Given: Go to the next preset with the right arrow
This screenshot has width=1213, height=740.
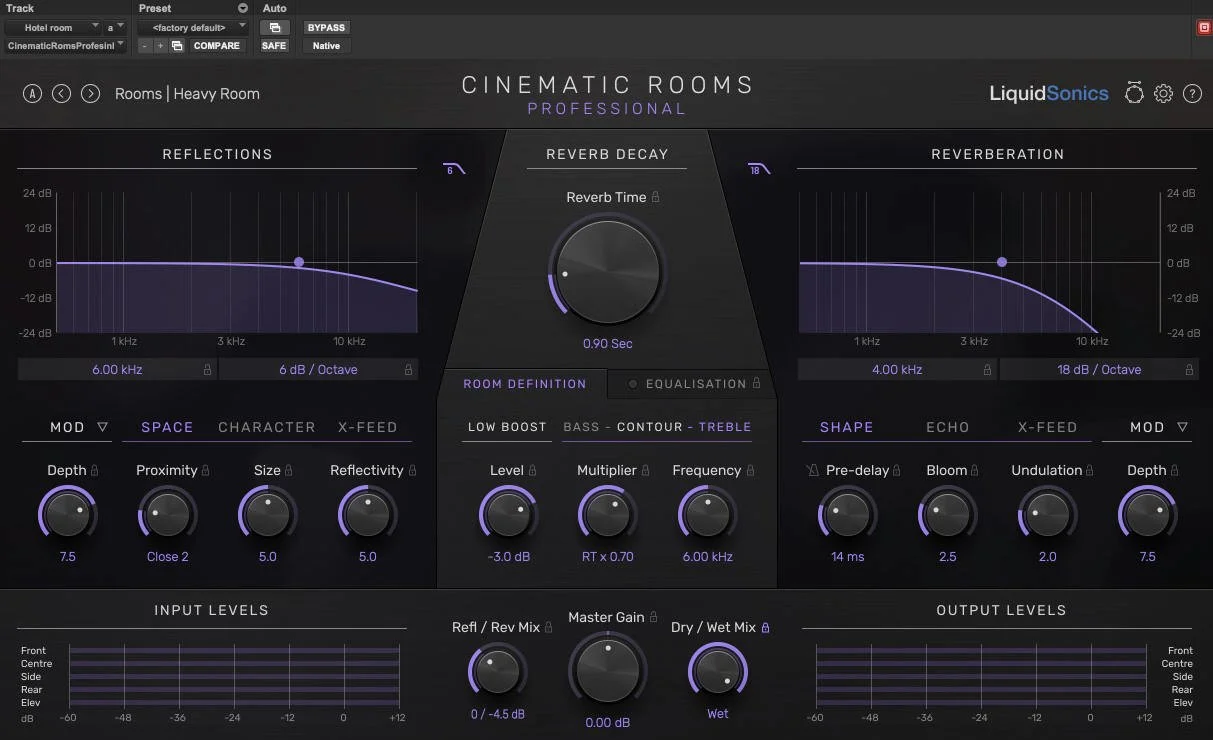Looking at the screenshot, I should pos(90,93).
